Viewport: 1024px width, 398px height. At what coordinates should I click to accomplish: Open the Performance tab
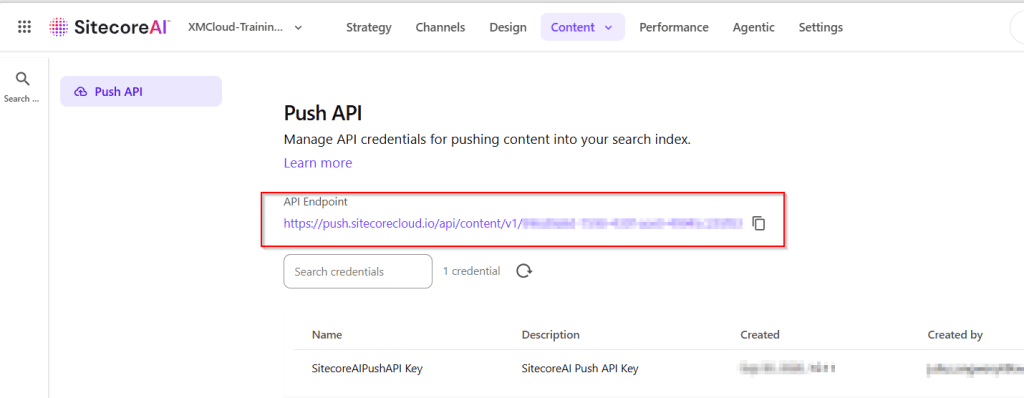pos(673,27)
